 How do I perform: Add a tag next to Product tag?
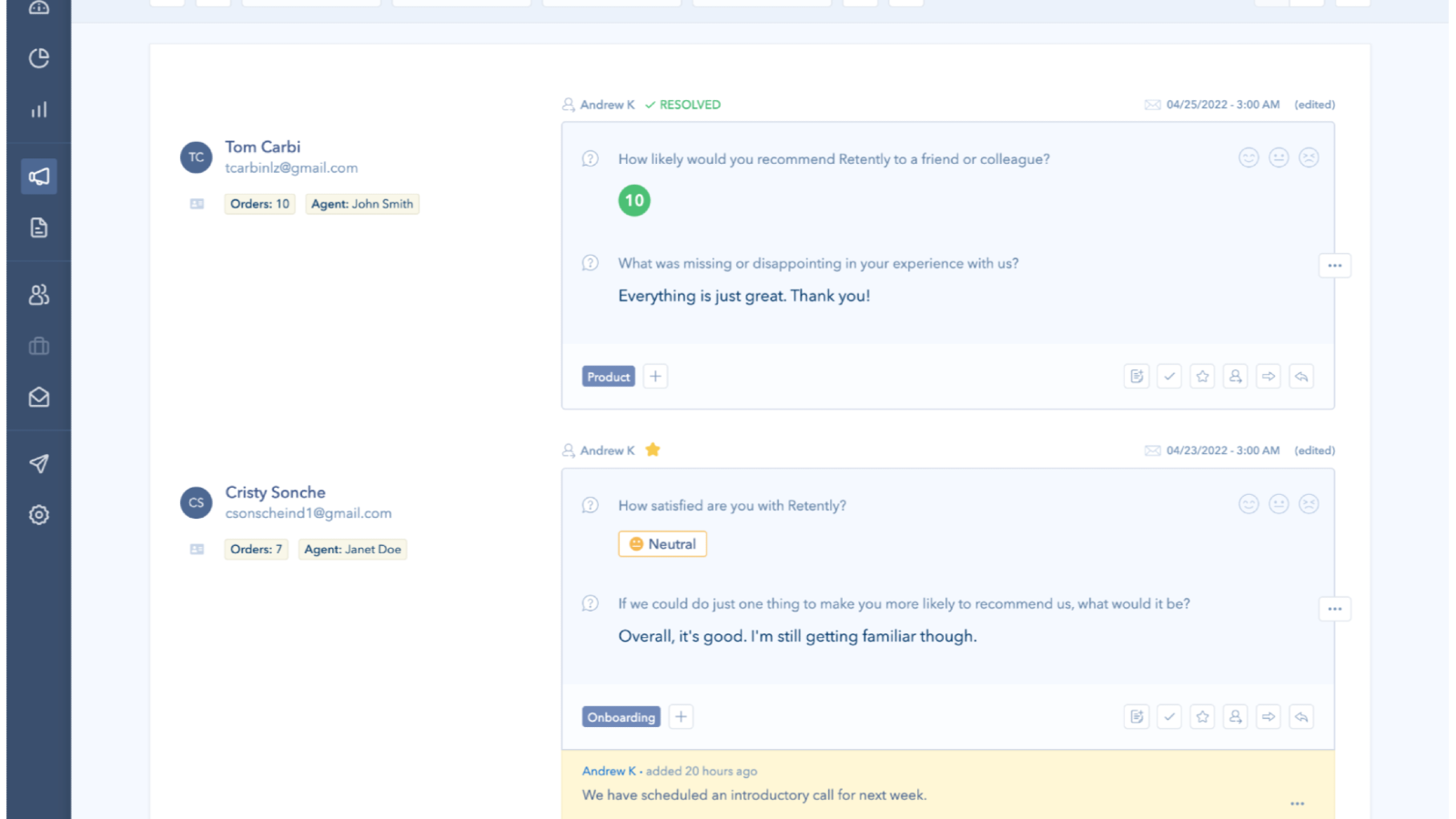tap(655, 377)
